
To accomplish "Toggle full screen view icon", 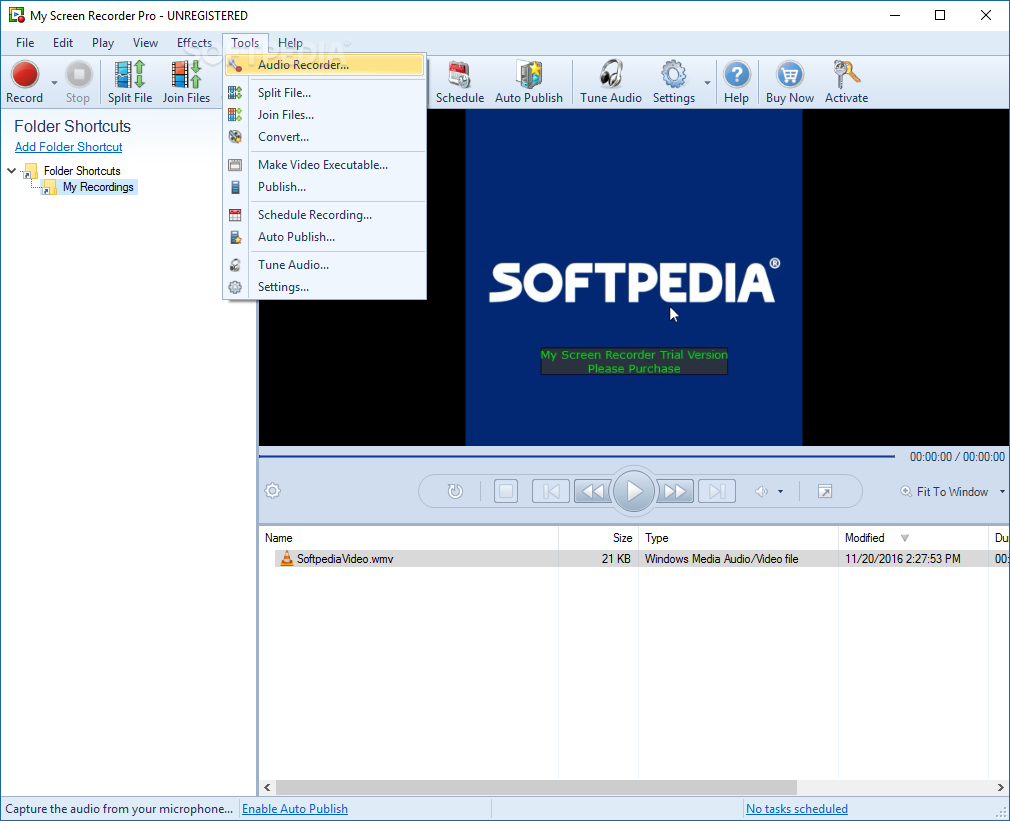I will [x=824, y=491].
